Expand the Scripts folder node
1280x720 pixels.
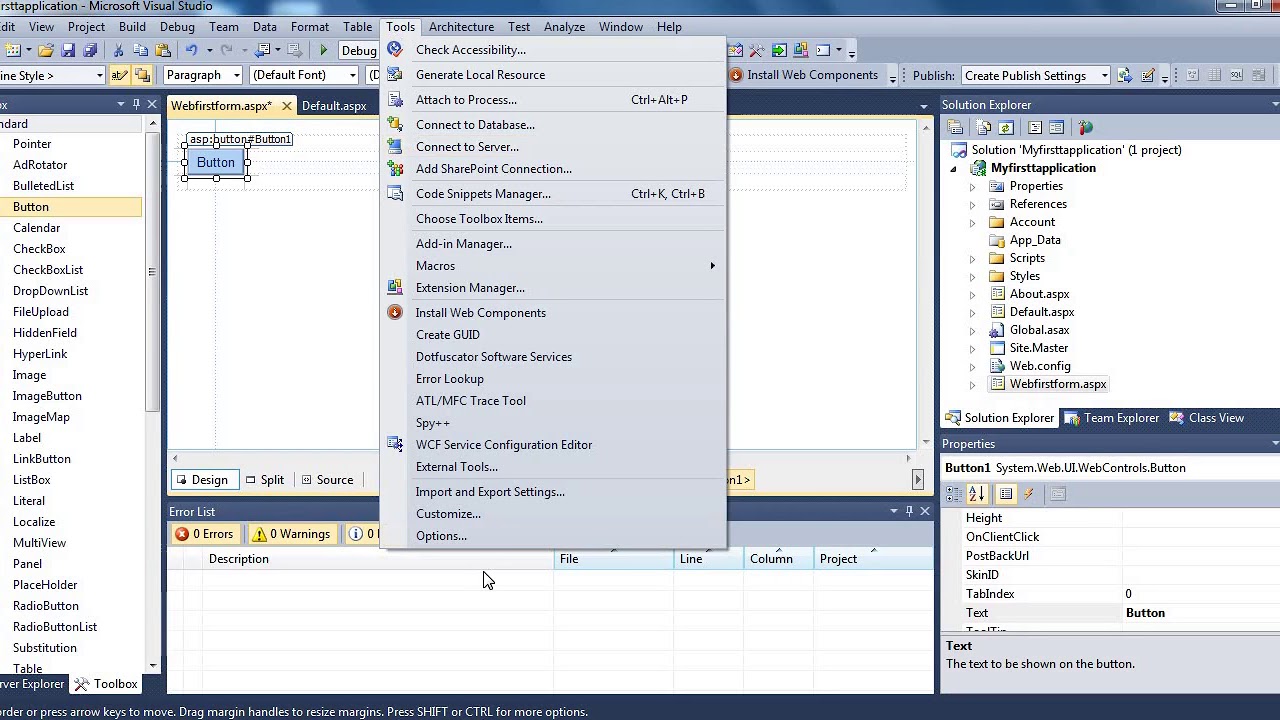(972, 258)
